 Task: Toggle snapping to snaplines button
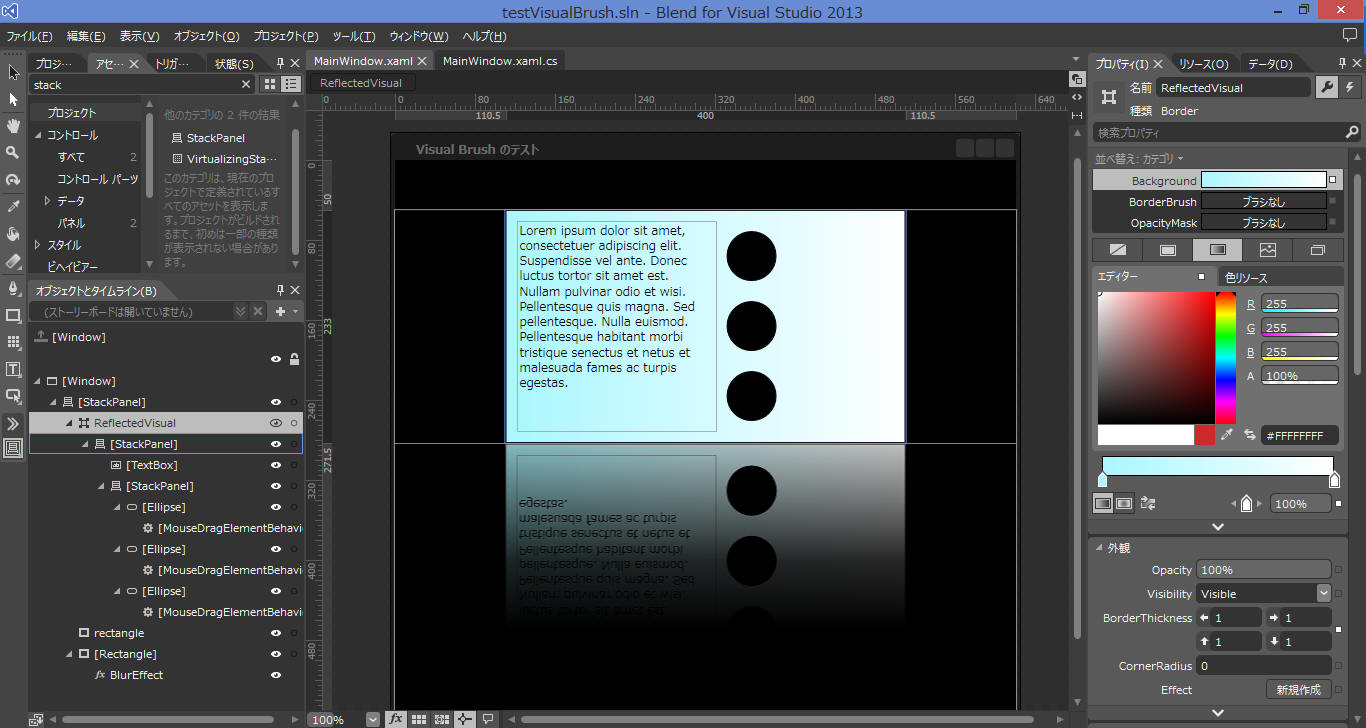pos(465,719)
